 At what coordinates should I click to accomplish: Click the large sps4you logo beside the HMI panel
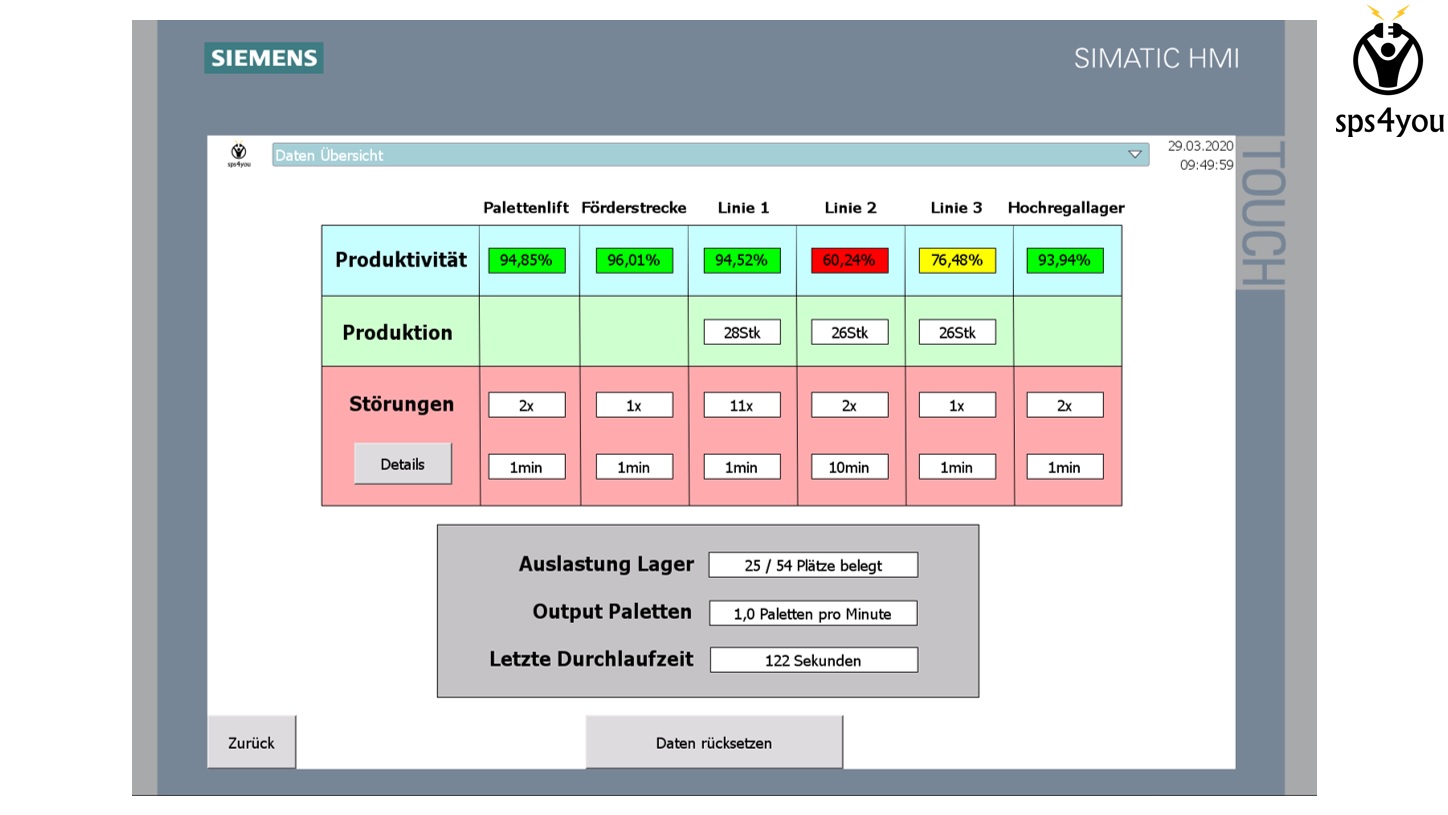point(1389,70)
